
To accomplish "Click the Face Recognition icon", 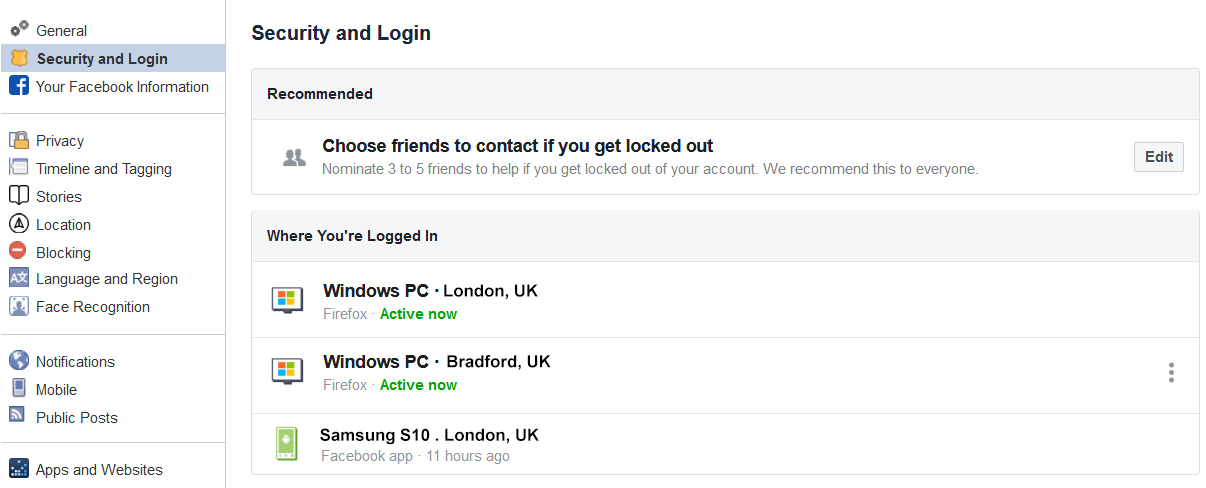I will [x=19, y=306].
